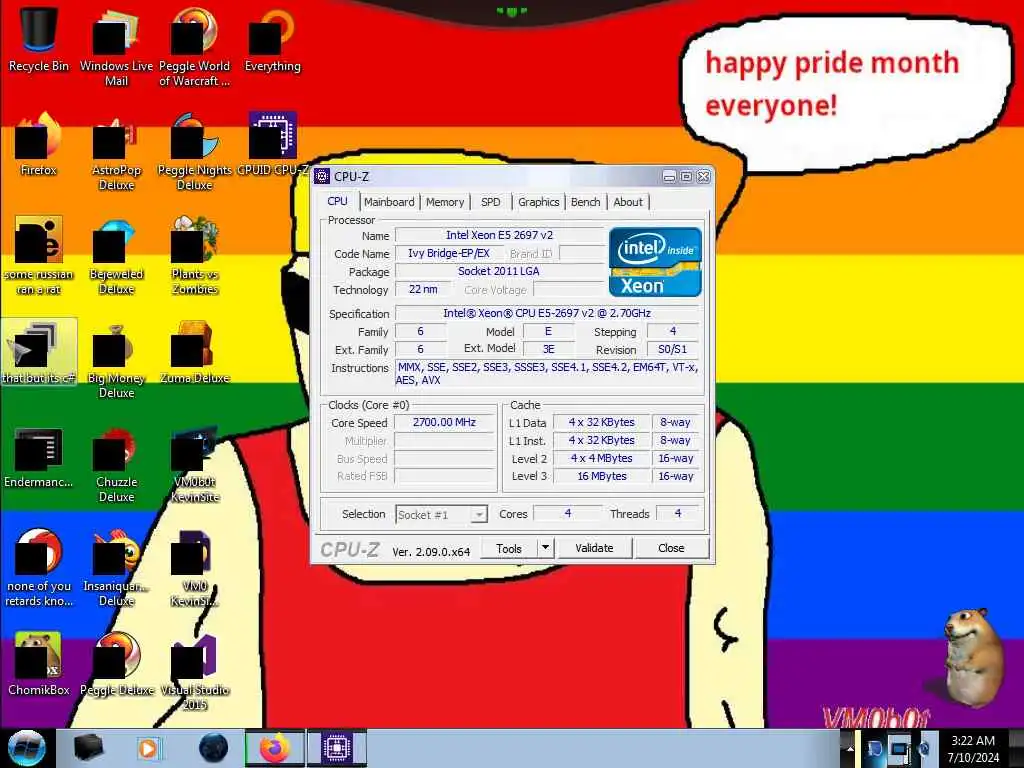The height and width of the screenshot is (768, 1024).
Task: Open the Plants vs Zombies shortcut
Action: coord(194,255)
